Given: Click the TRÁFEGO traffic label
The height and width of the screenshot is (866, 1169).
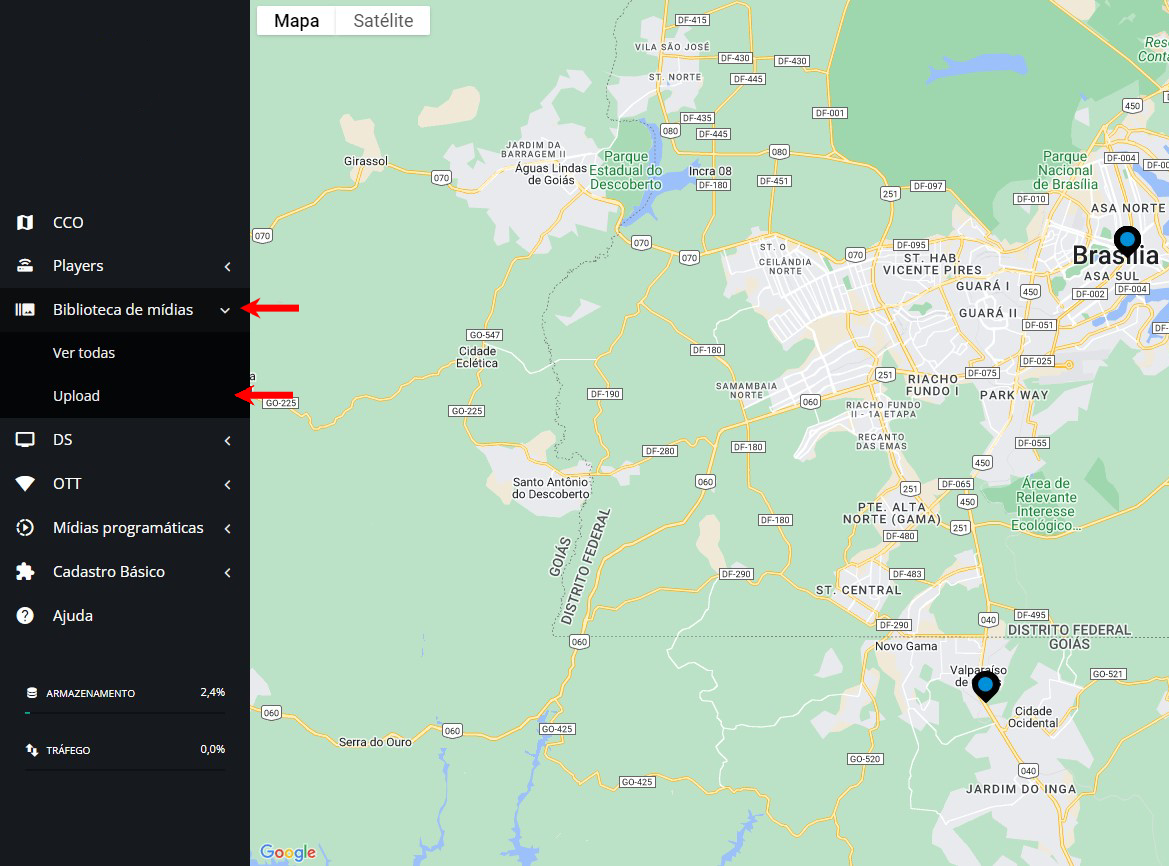Looking at the screenshot, I should point(68,750).
